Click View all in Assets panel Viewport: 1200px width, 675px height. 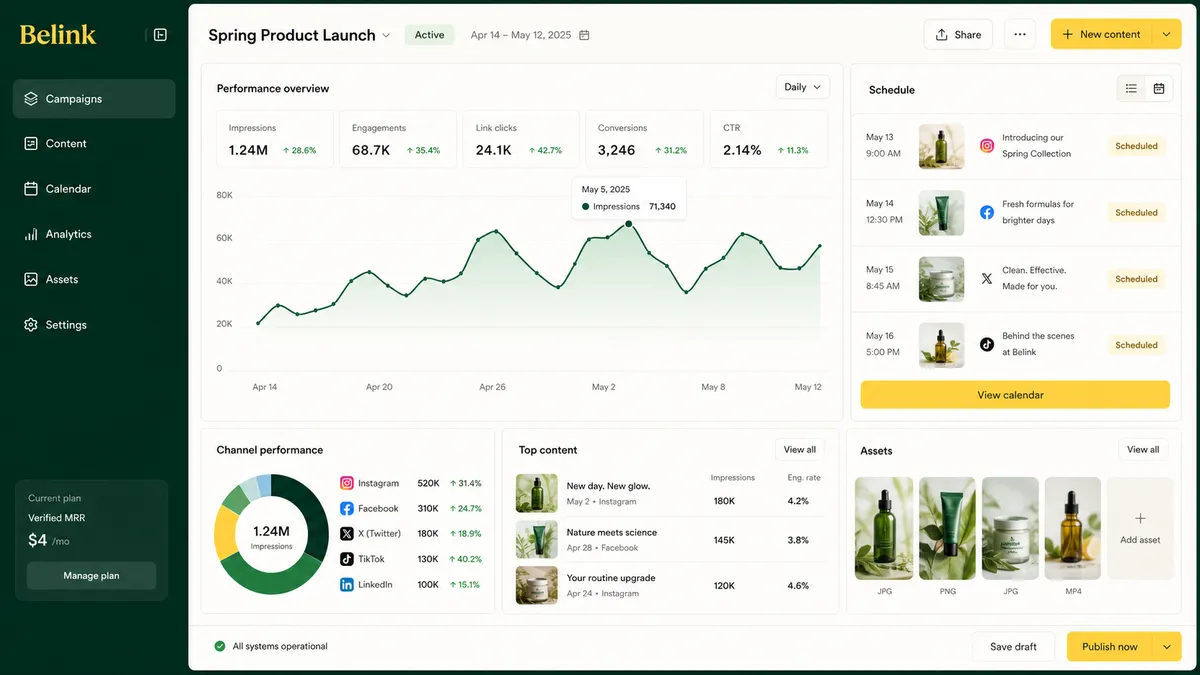[x=1143, y=450]
